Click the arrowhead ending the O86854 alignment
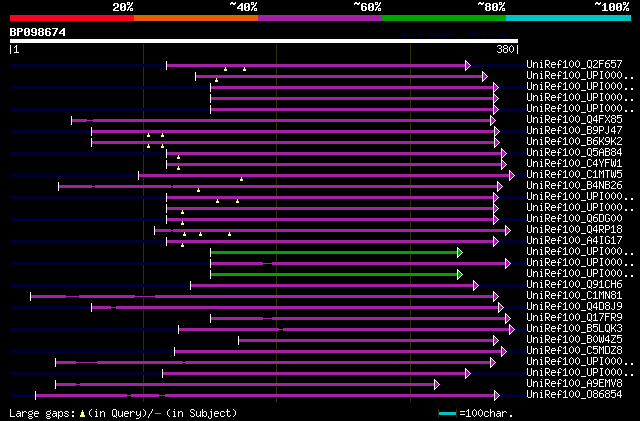 pos(497,396)
